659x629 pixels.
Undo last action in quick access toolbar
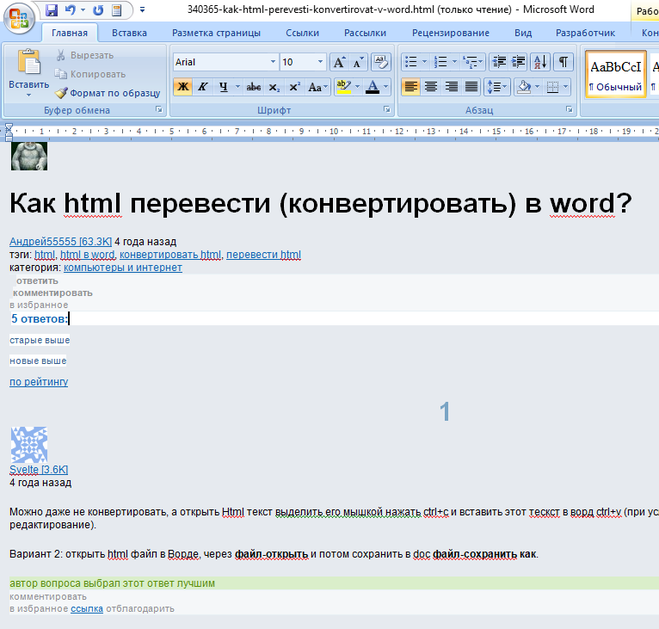[70, 10]
